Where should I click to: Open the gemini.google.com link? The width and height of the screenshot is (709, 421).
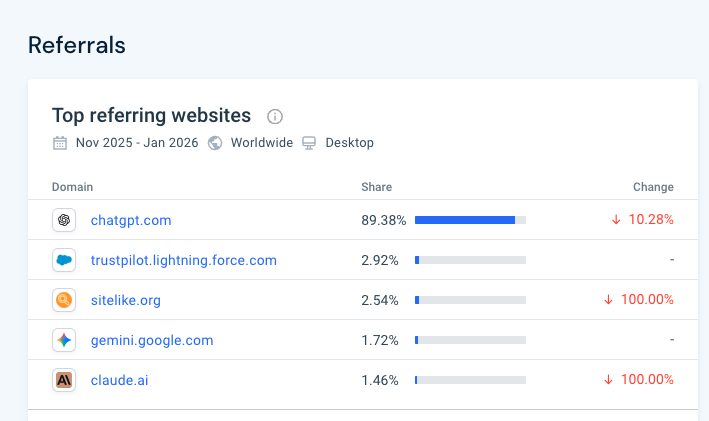coord(152,340)
